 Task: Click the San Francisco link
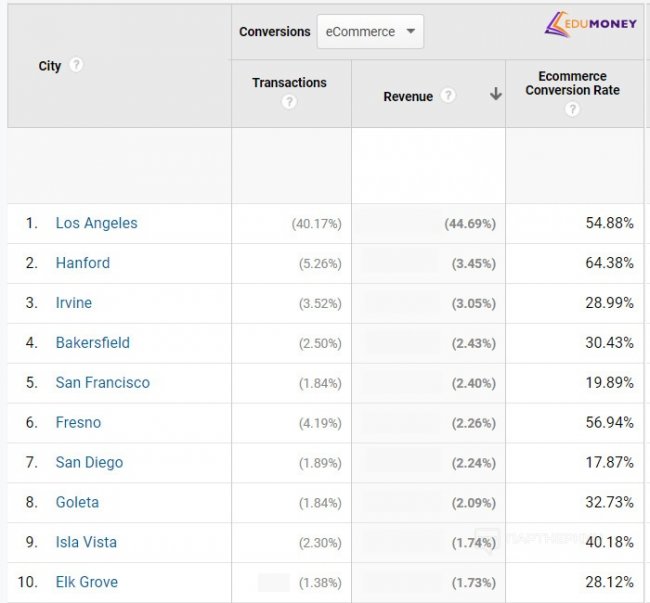(x=102, y=383)
